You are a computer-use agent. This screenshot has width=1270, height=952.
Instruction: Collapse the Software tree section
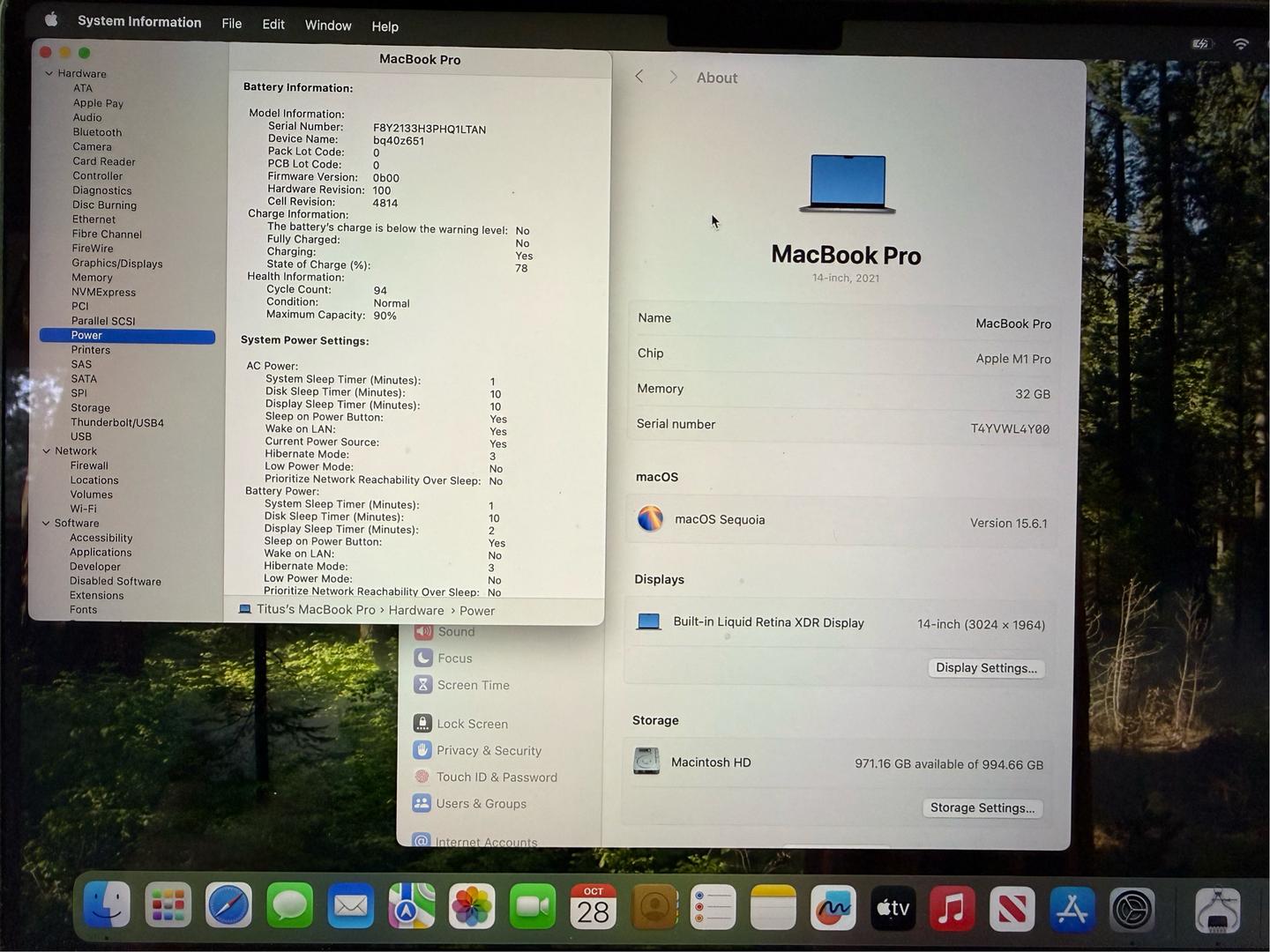point(47,524)
